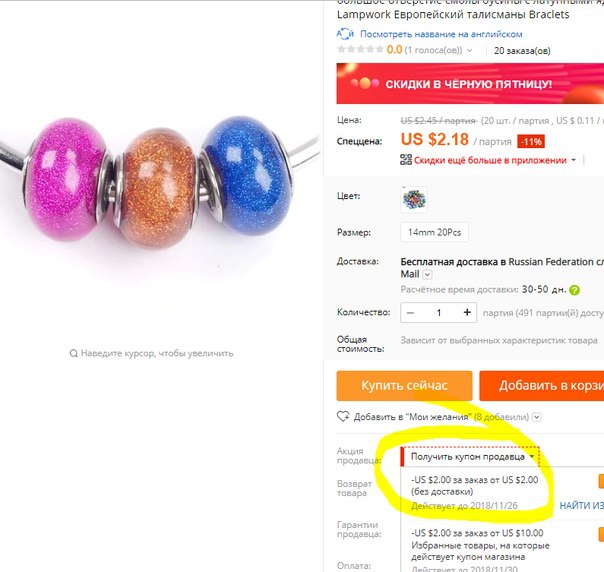Expand the app discounts dropdown arrow
604x572 pixels.
click(573, 160)
